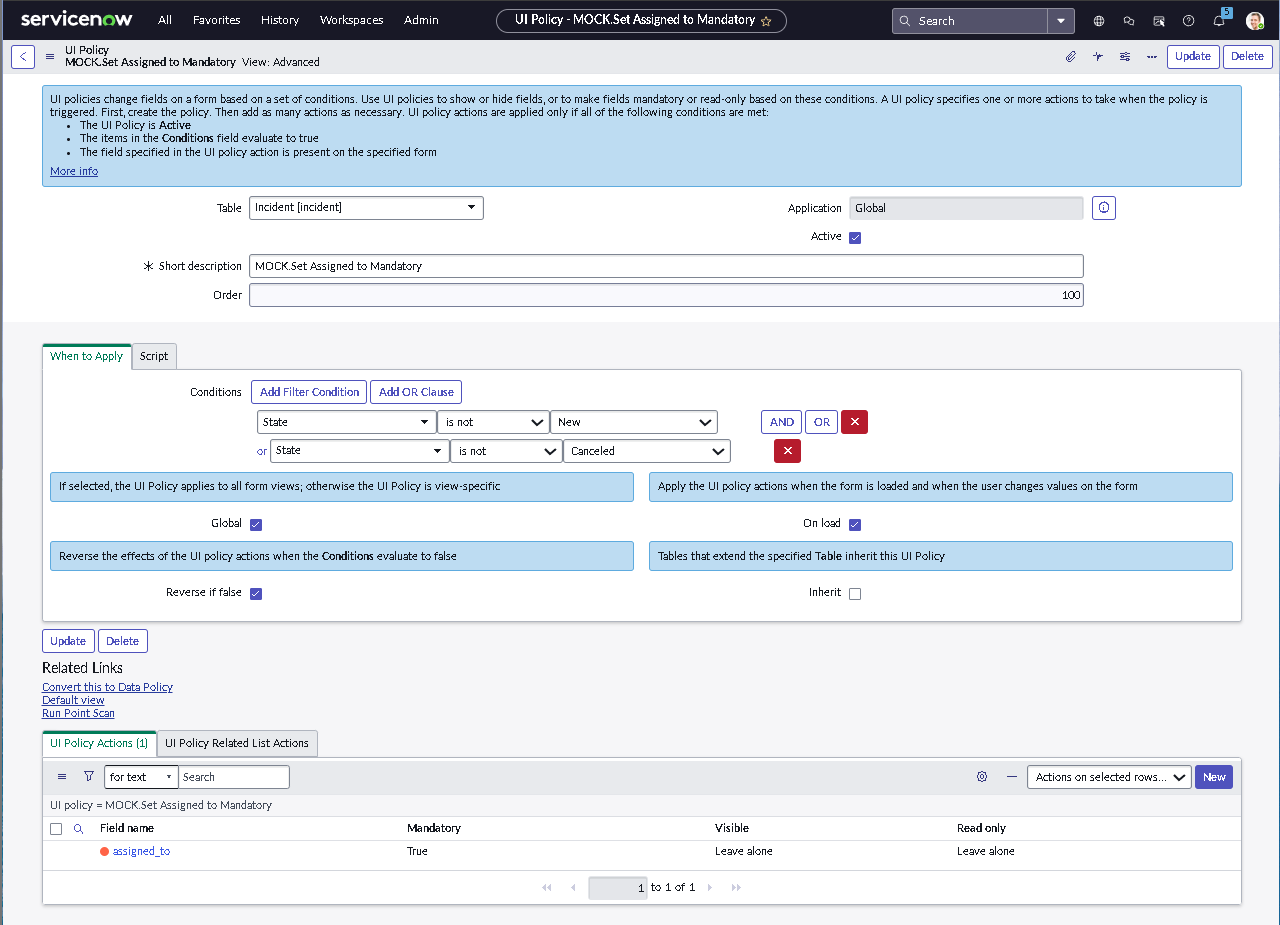Click the list filter funnel icon
The image size is (1280, 925).
click(88, 776)
